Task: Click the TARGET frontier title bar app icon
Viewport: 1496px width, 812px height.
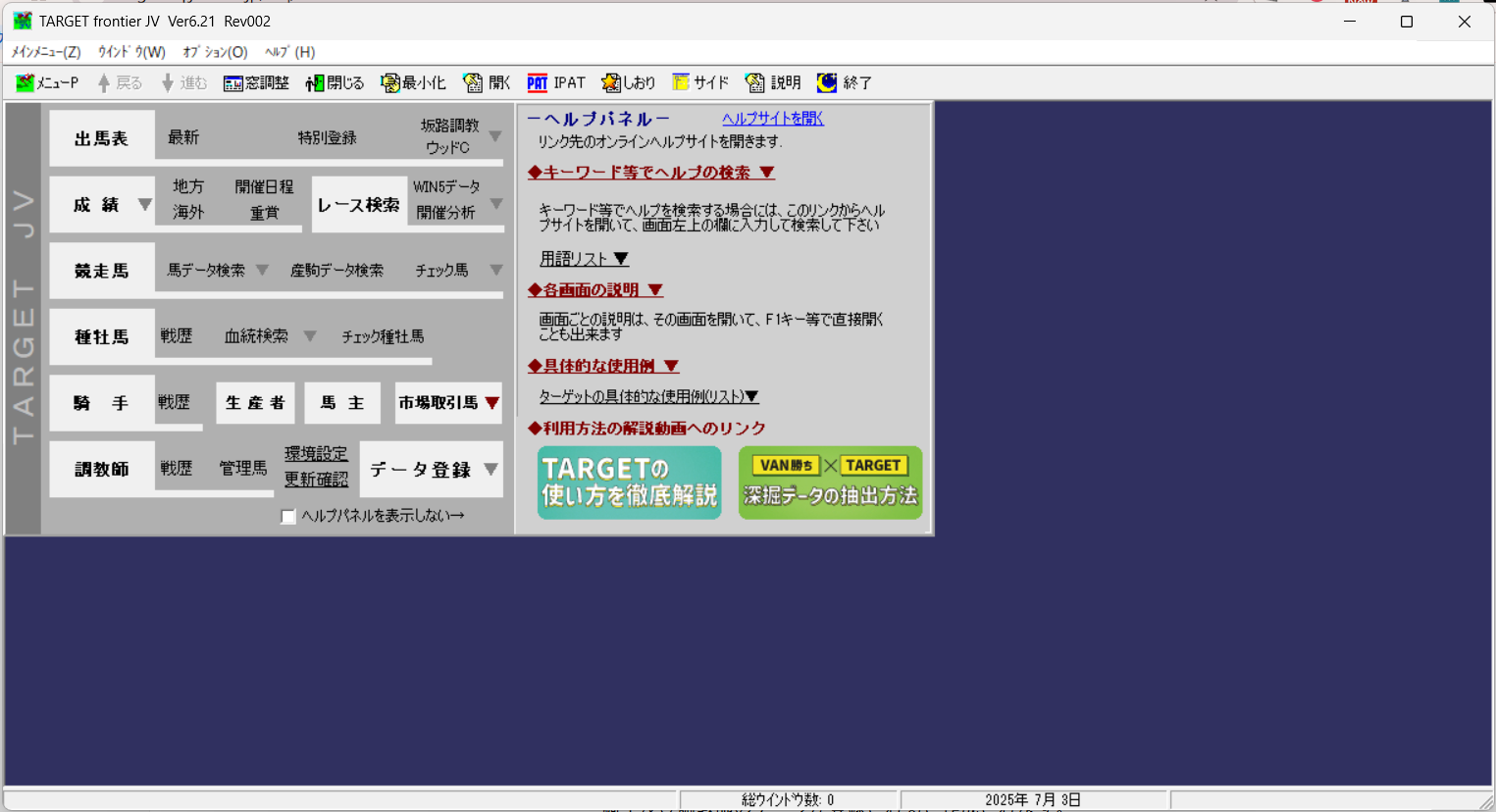Action: (22, 21)
